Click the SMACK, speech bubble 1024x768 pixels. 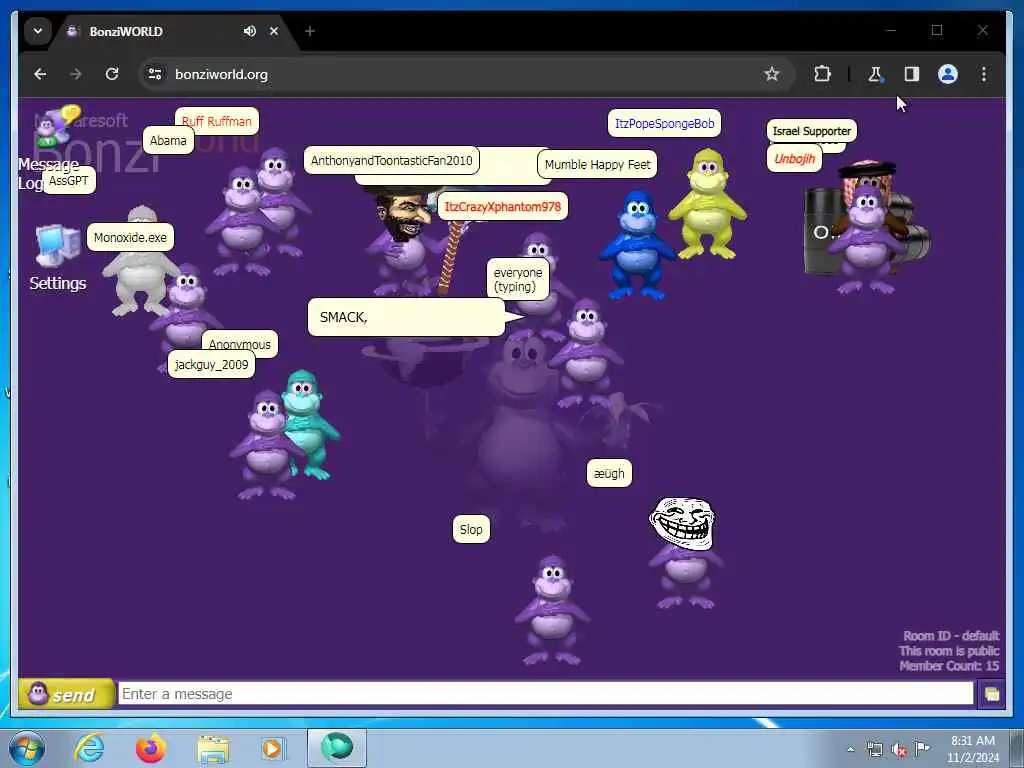(406, 317)
